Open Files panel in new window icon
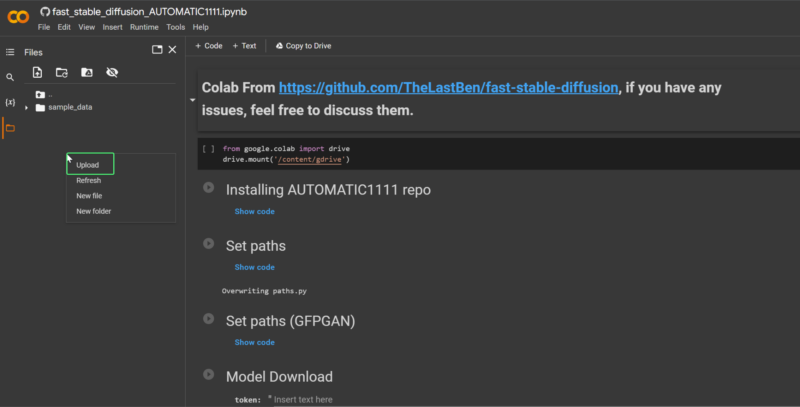 156,50
